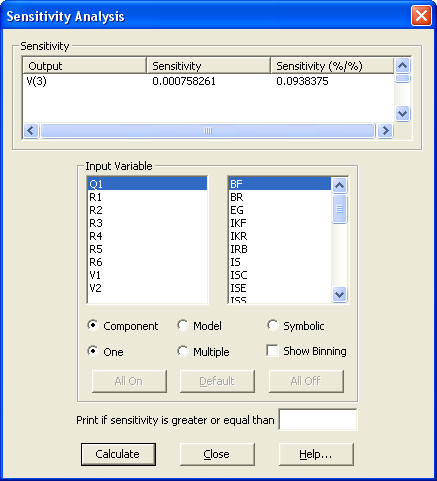Choose the Multiple option
Image resolution: width=437 pixels, height=481 pixels.
pyautogui.click(x=183, y=351)
